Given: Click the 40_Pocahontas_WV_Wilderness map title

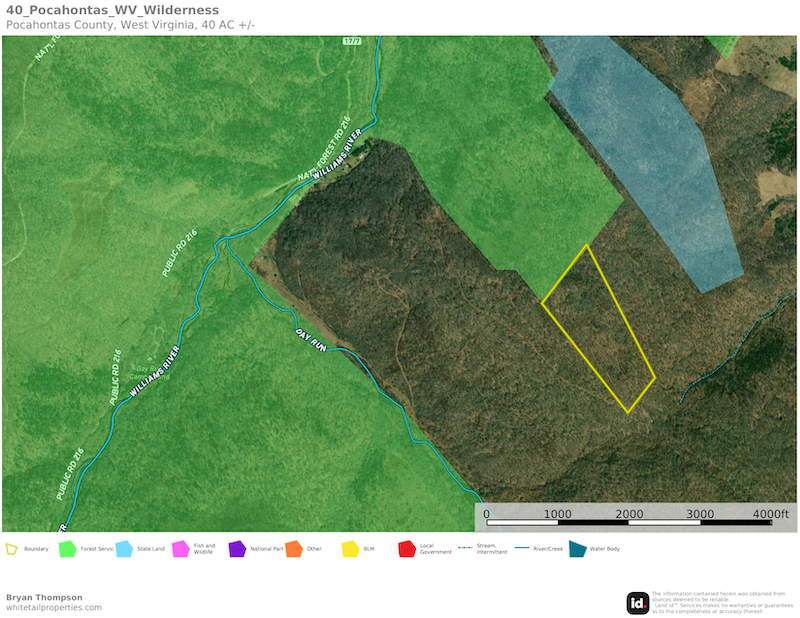Looking at the screenshot, I should pos(111,10).
